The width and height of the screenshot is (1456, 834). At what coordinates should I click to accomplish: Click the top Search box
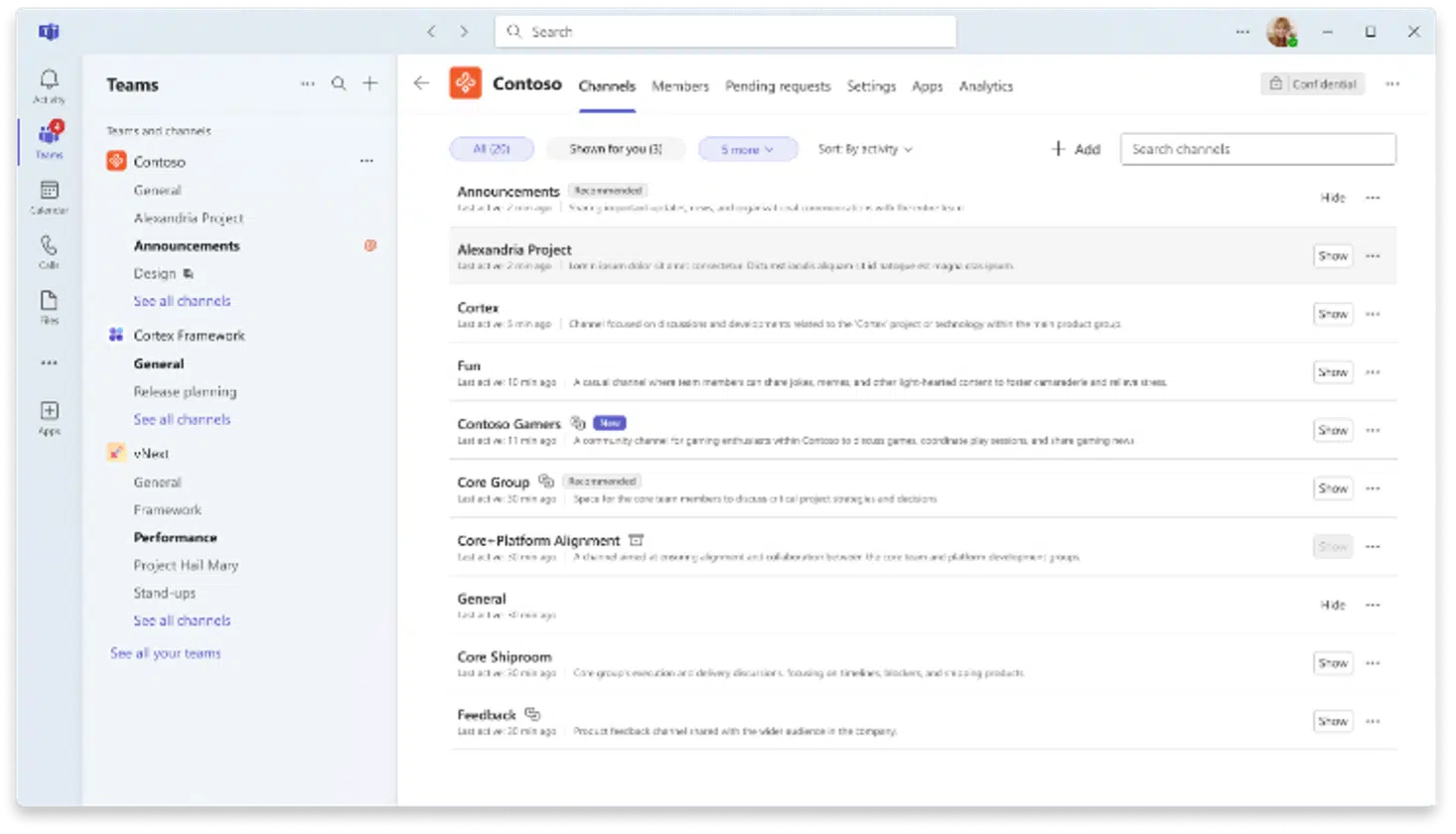tap(725, 32)
